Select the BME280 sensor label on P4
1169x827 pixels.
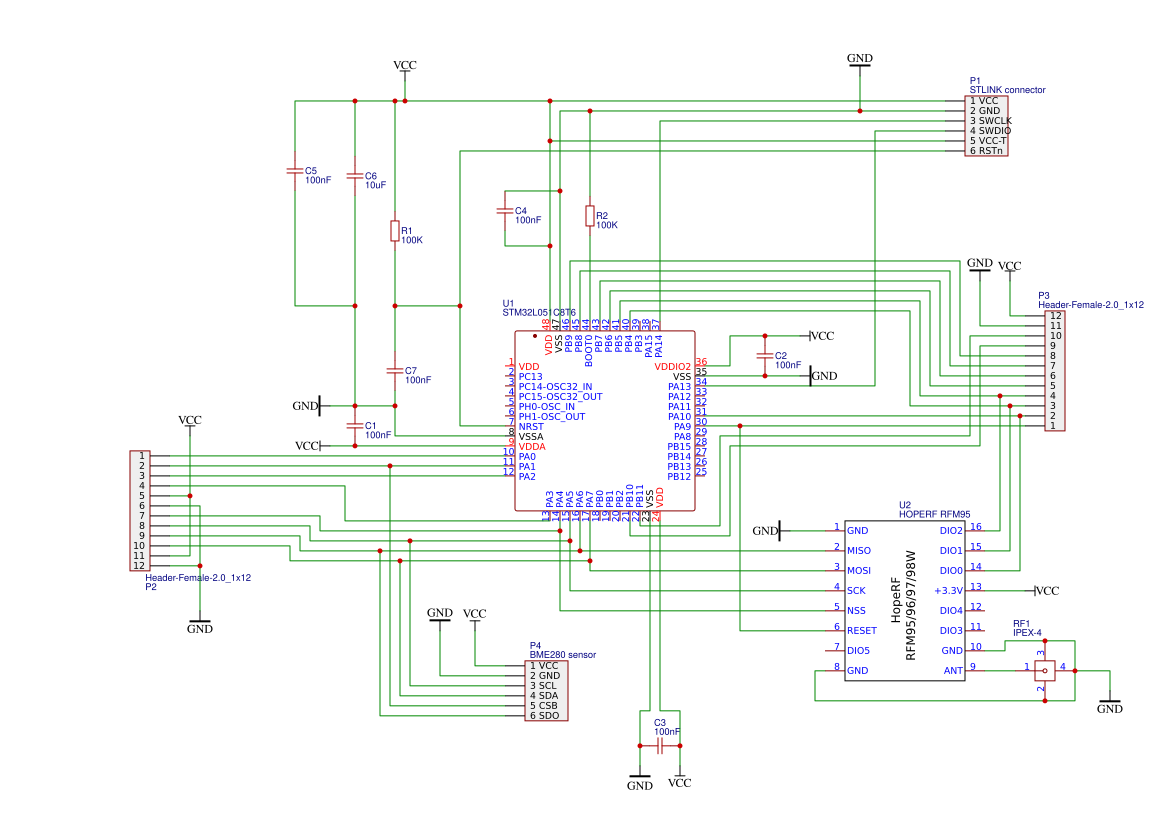(561, 653)
